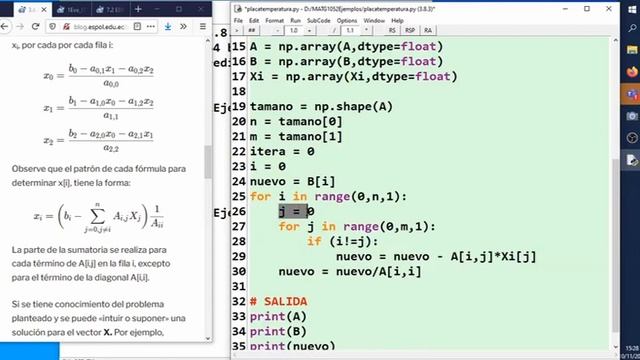Image resolution: width=640 pixels, height=360 pixels.
Task: Click the browser page scroll-down arrow
Action: (208, 338)
